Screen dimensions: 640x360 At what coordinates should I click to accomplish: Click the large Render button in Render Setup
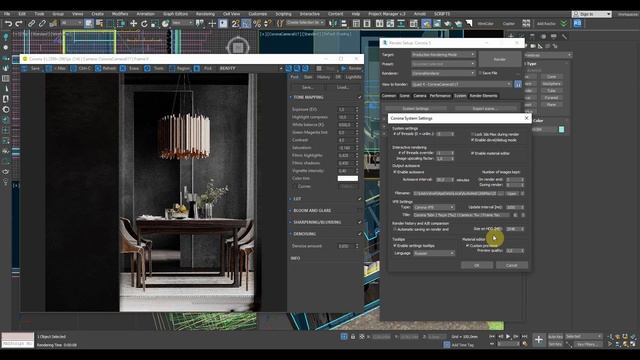click(x=500, y=59)
